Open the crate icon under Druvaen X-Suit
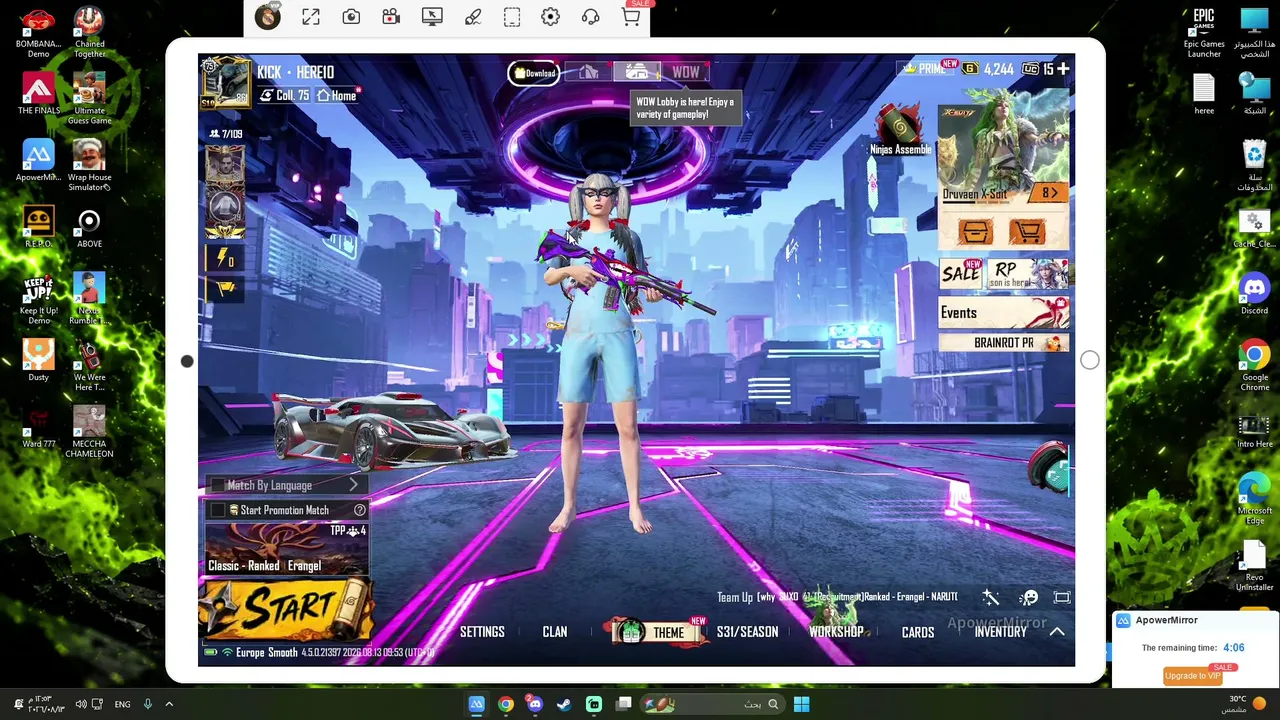Viewport: 1280px width, 720px height. tap(975, 232)
